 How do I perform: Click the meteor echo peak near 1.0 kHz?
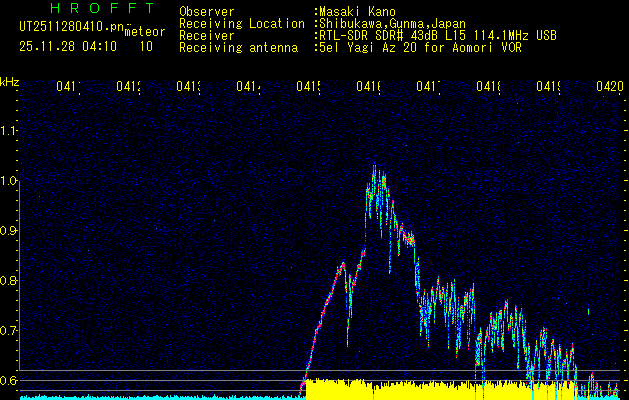[377, 180]
